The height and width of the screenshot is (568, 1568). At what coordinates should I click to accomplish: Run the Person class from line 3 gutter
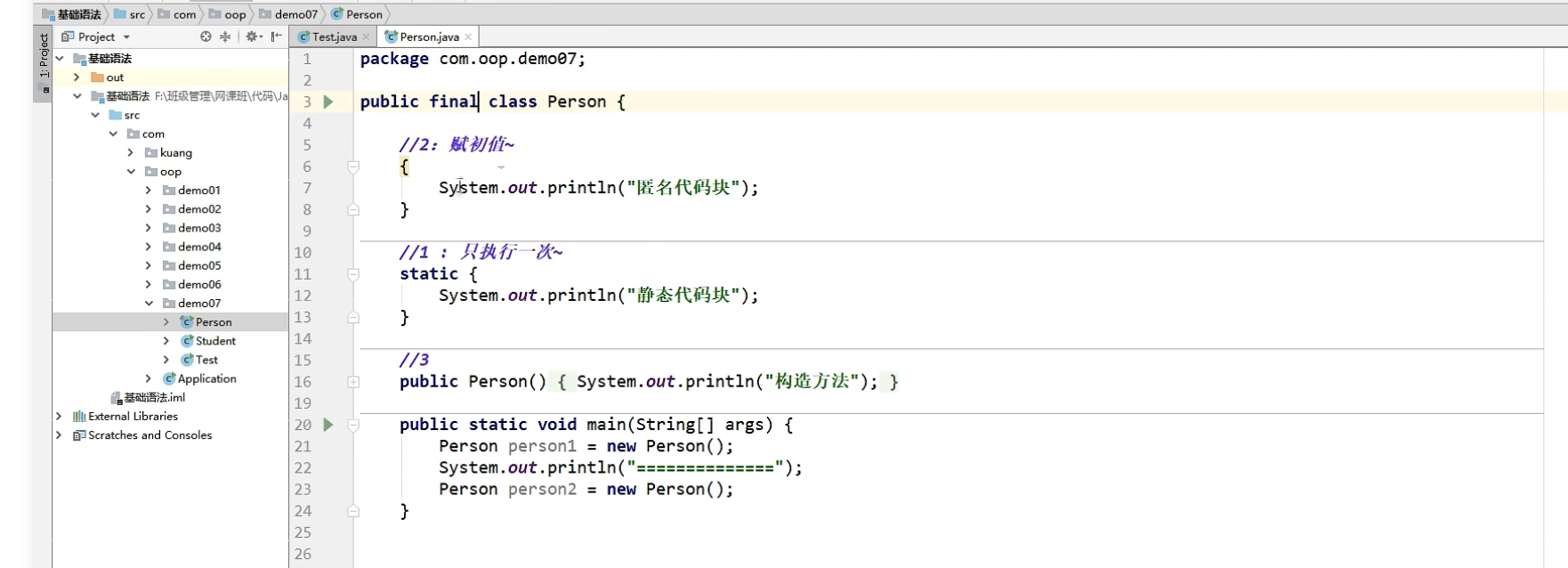(x=328, y=101)
